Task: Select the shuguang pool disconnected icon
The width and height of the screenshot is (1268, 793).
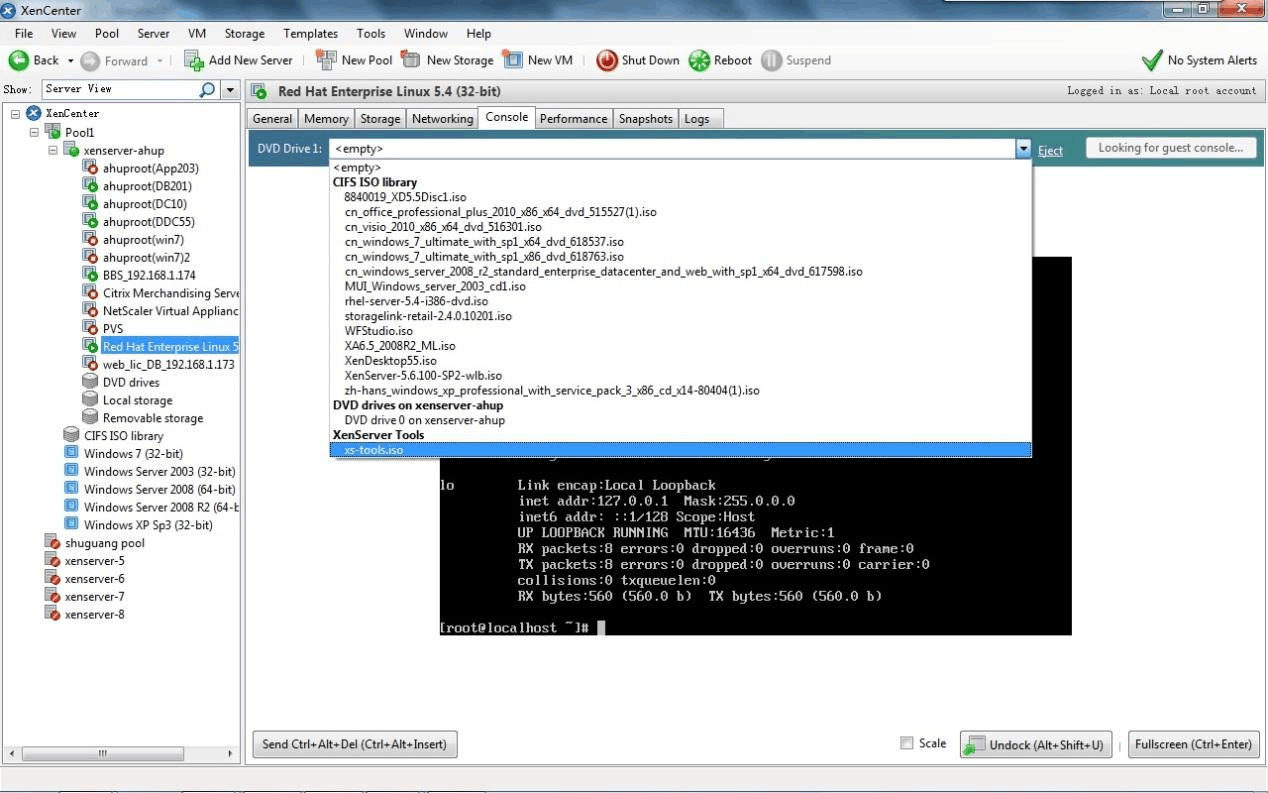Action: (x=53, y=543)
